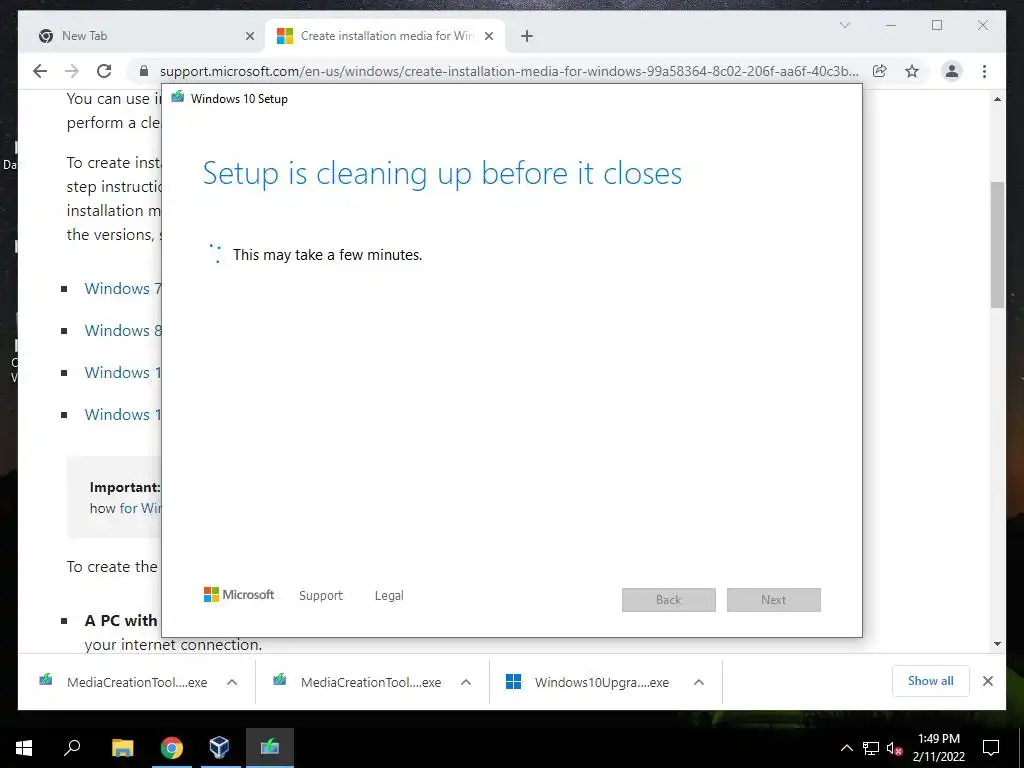This screenshot has width=1024, height=768.
Task: Click the vertical scrollbar thumb
Action: click(x=997, y=245)
